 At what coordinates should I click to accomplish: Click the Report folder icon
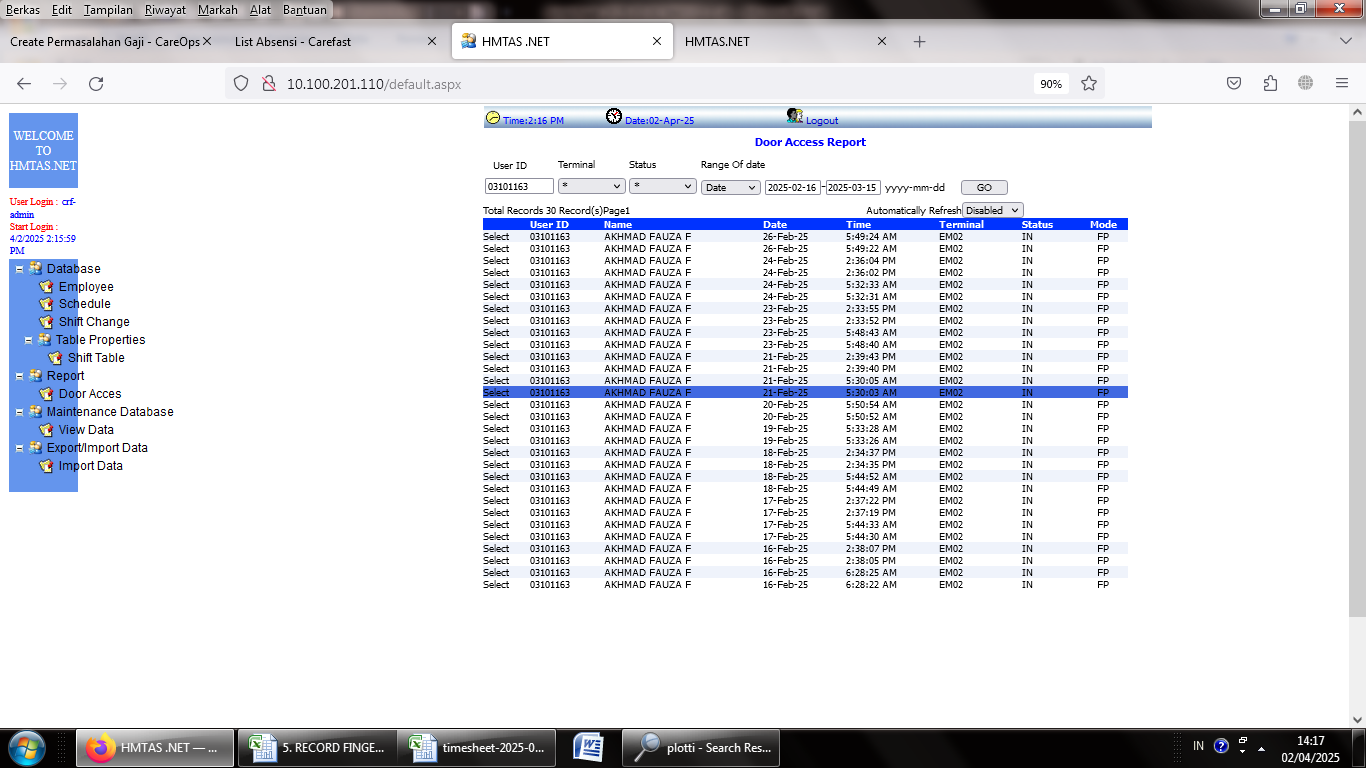pyautogui.click(x=36, y=376)
